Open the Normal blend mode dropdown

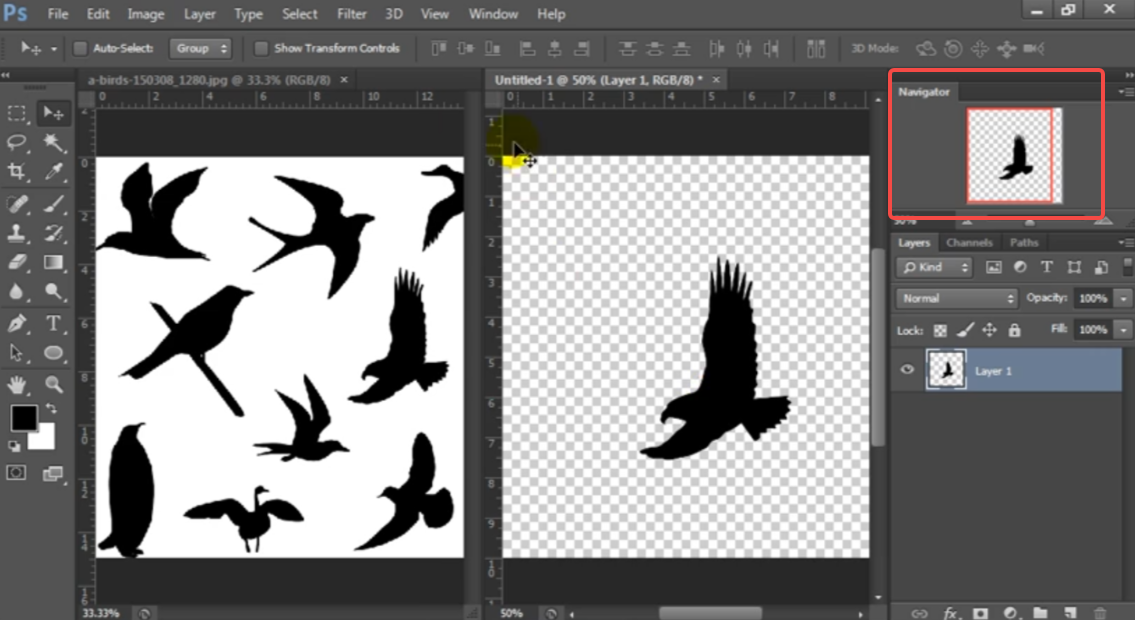pyautogui.click(x=955, y=298)
